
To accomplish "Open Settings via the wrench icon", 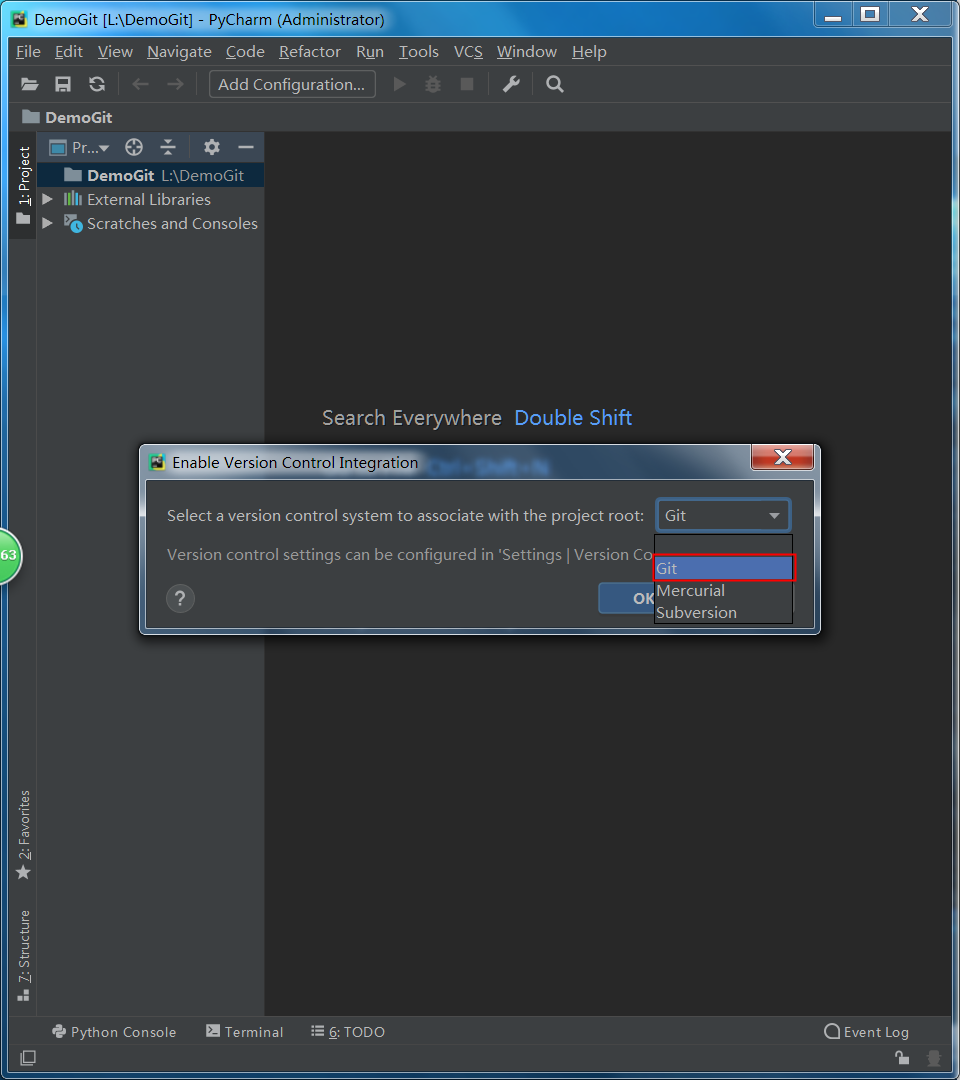I will (x=511, y=84).
